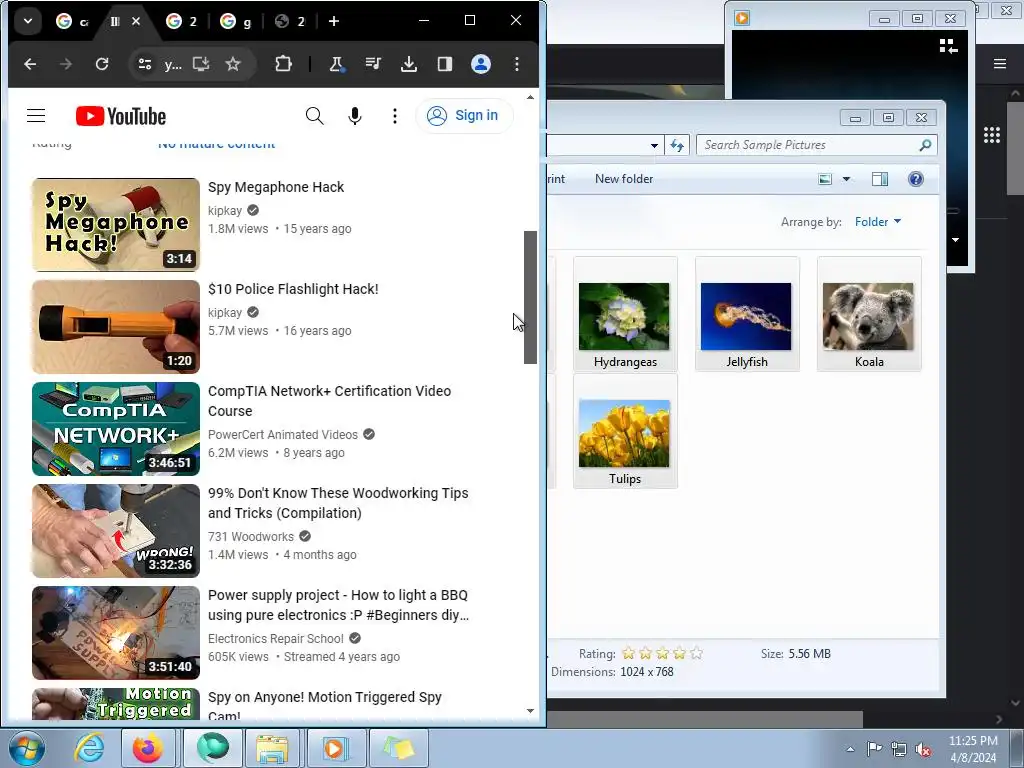Visit Electronics Repair School channel
Image resolution: width=1024 pixels, height=768 pixels.
(276, 639)
